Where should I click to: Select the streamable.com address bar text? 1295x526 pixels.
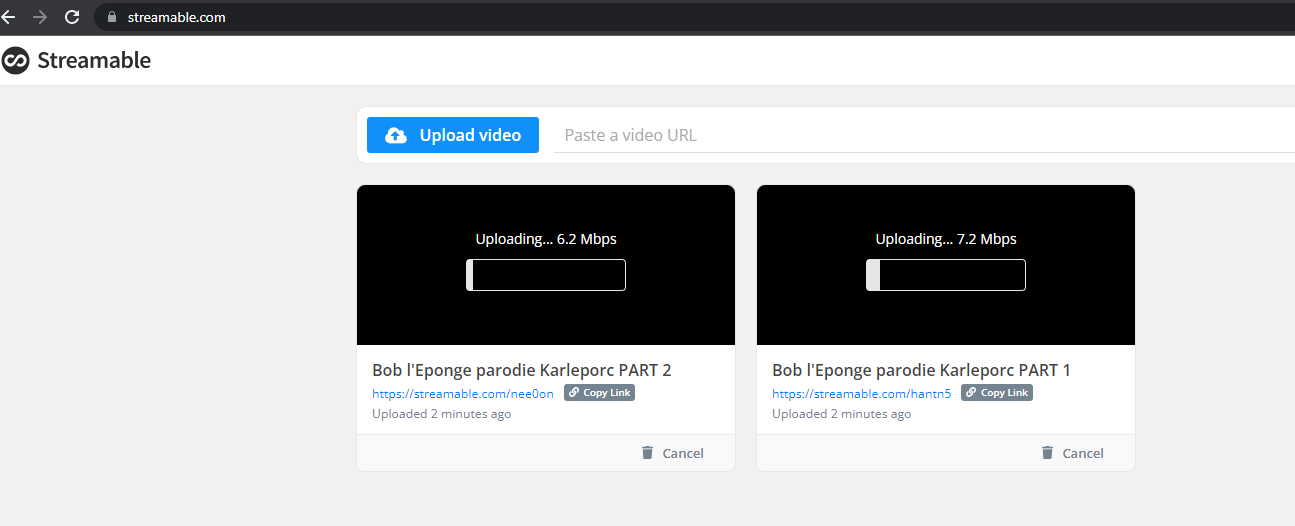pos(176,17)
